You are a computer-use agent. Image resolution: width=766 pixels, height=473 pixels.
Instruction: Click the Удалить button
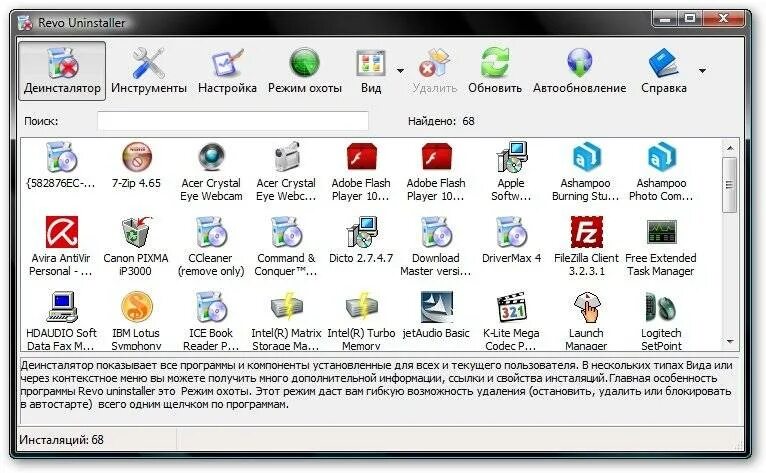pos(434,71)
